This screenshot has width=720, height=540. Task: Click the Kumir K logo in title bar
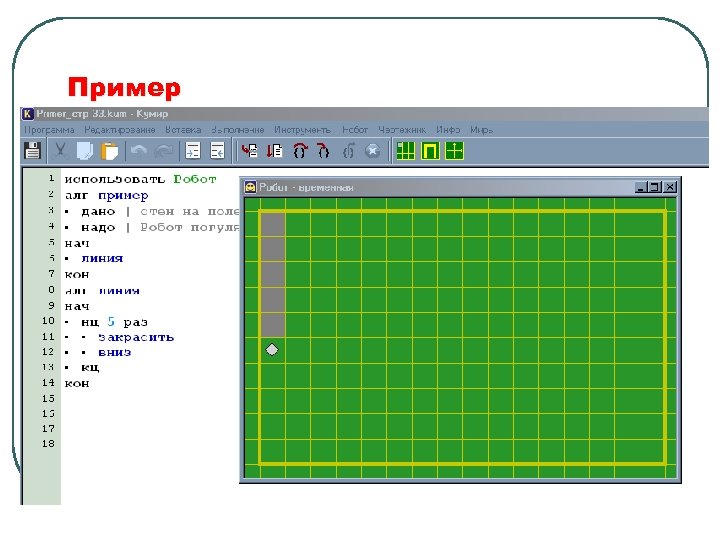28,113
